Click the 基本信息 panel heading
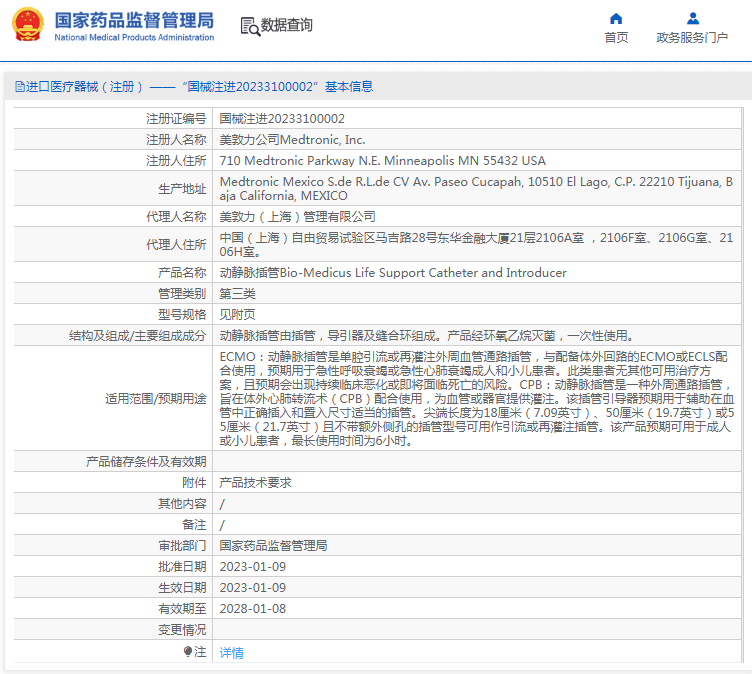752x674 pixels. (x=349, y=86)
